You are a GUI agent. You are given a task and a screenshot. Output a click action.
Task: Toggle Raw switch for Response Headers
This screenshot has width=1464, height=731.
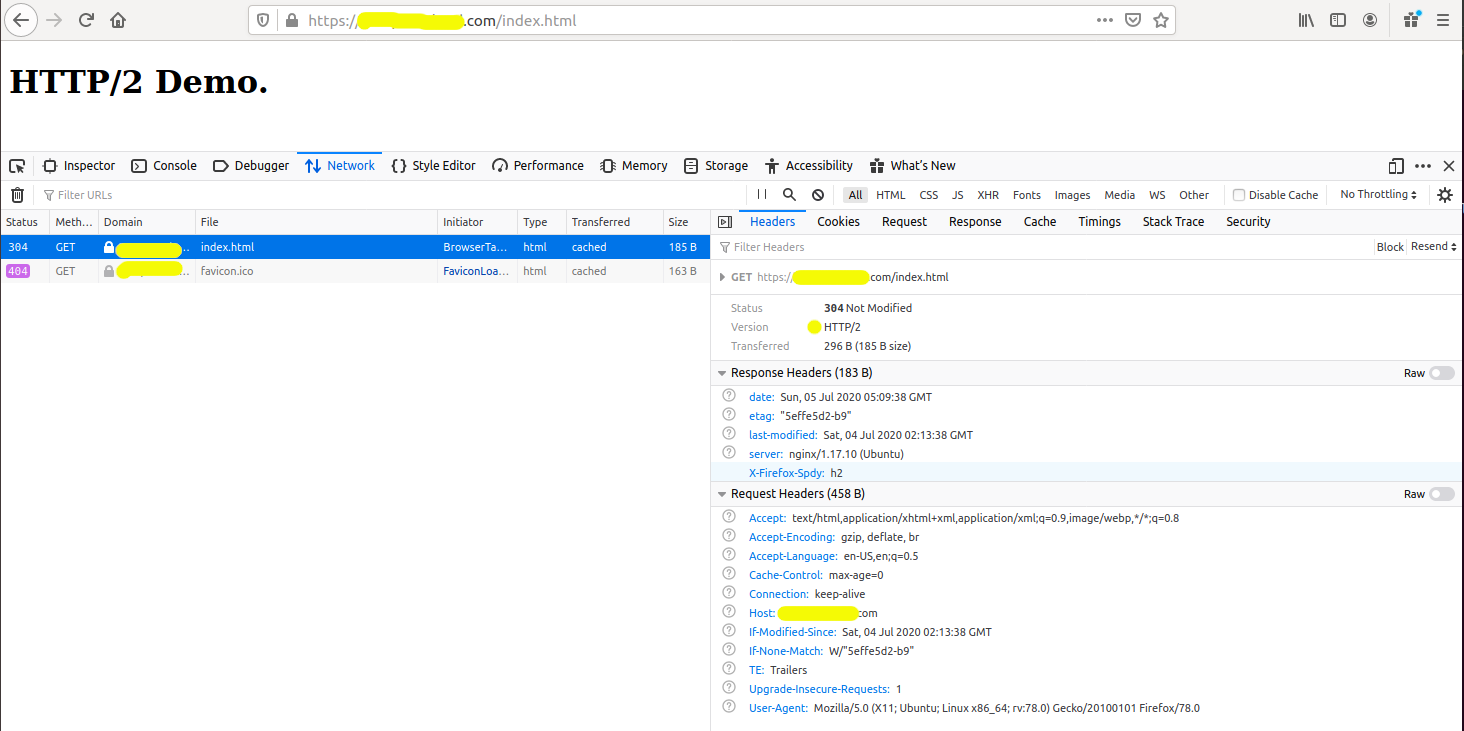click(1442, 373)
